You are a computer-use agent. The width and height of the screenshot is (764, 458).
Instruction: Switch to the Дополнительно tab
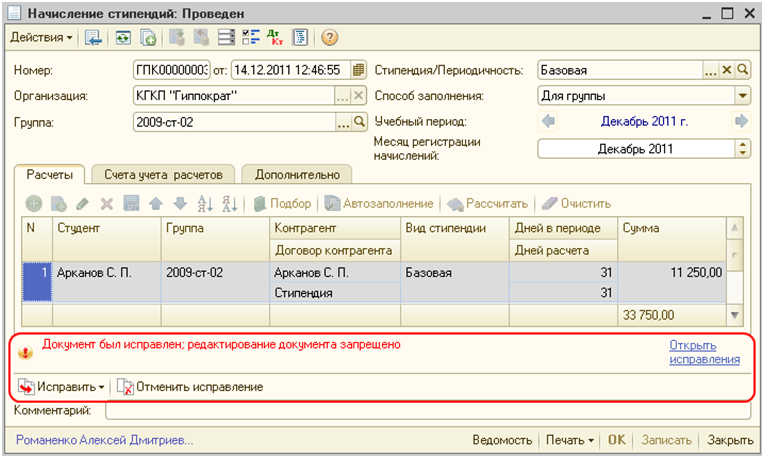[297, 173]
